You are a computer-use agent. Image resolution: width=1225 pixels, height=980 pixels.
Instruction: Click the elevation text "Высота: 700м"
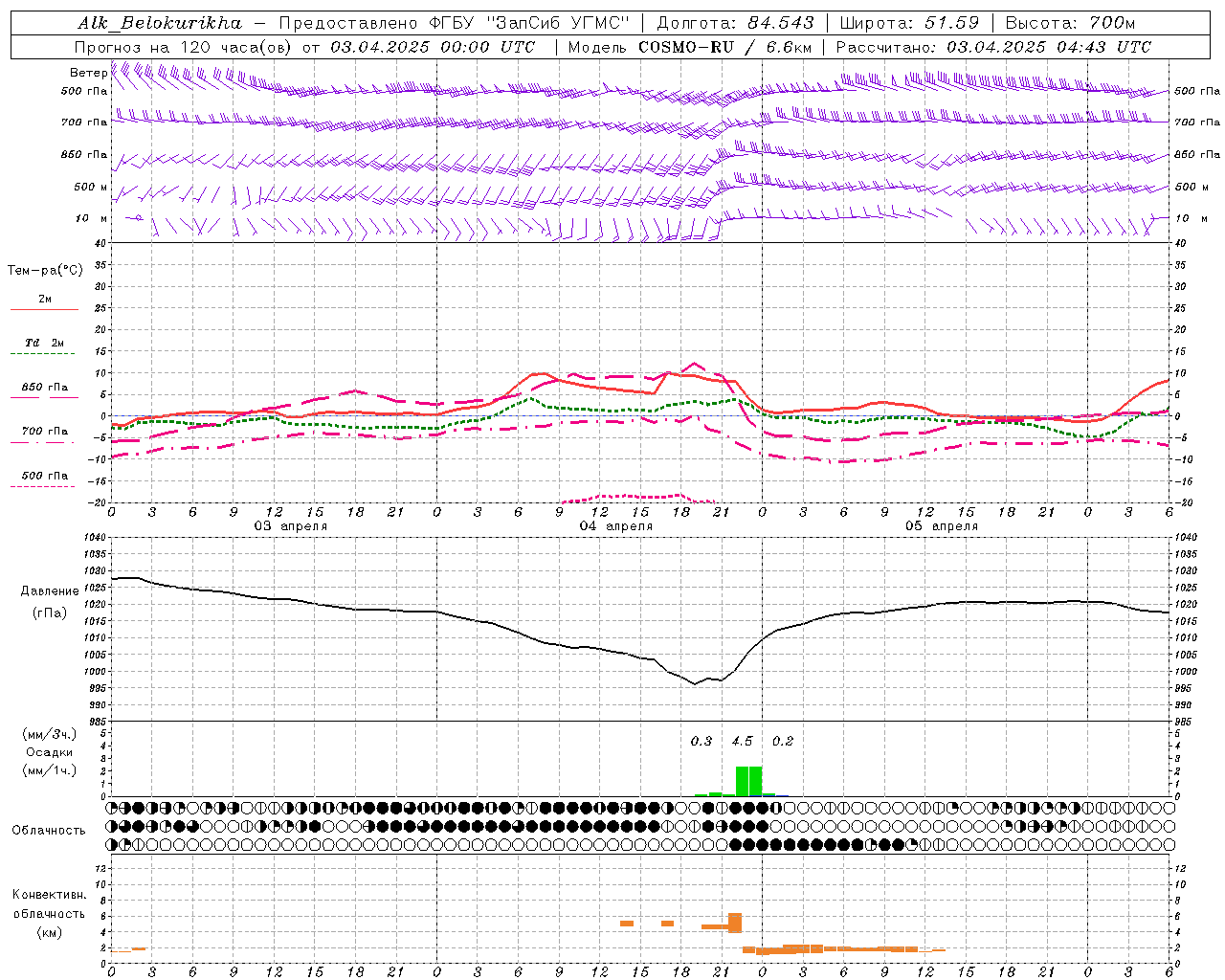click(1070, 23)
